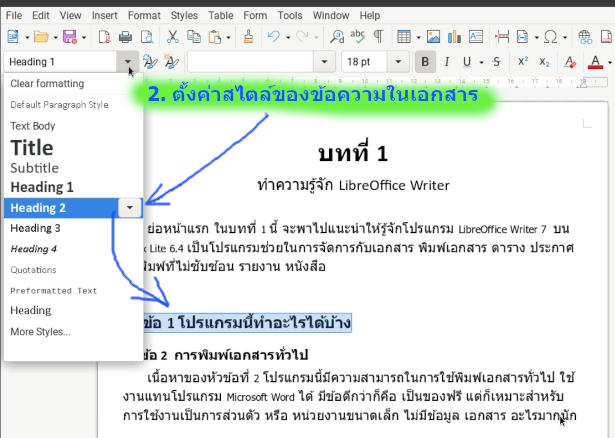The height and width of the screenshot is (438, 615).
Task: Click the Redo arrow icon
Action: [x=302, y=37]
